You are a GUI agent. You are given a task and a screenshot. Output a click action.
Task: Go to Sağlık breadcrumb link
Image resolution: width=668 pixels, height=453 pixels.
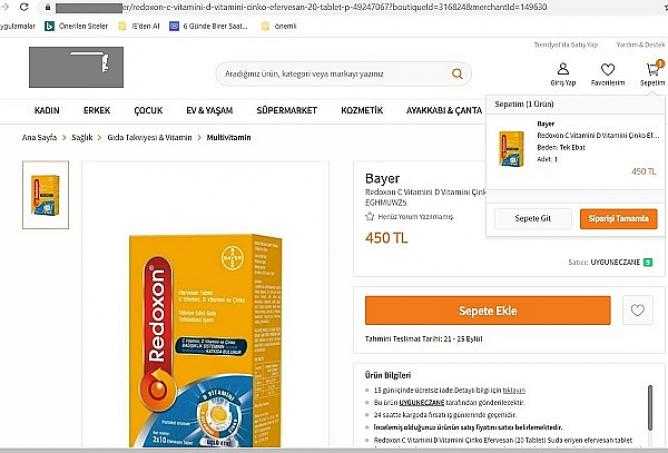82,138
